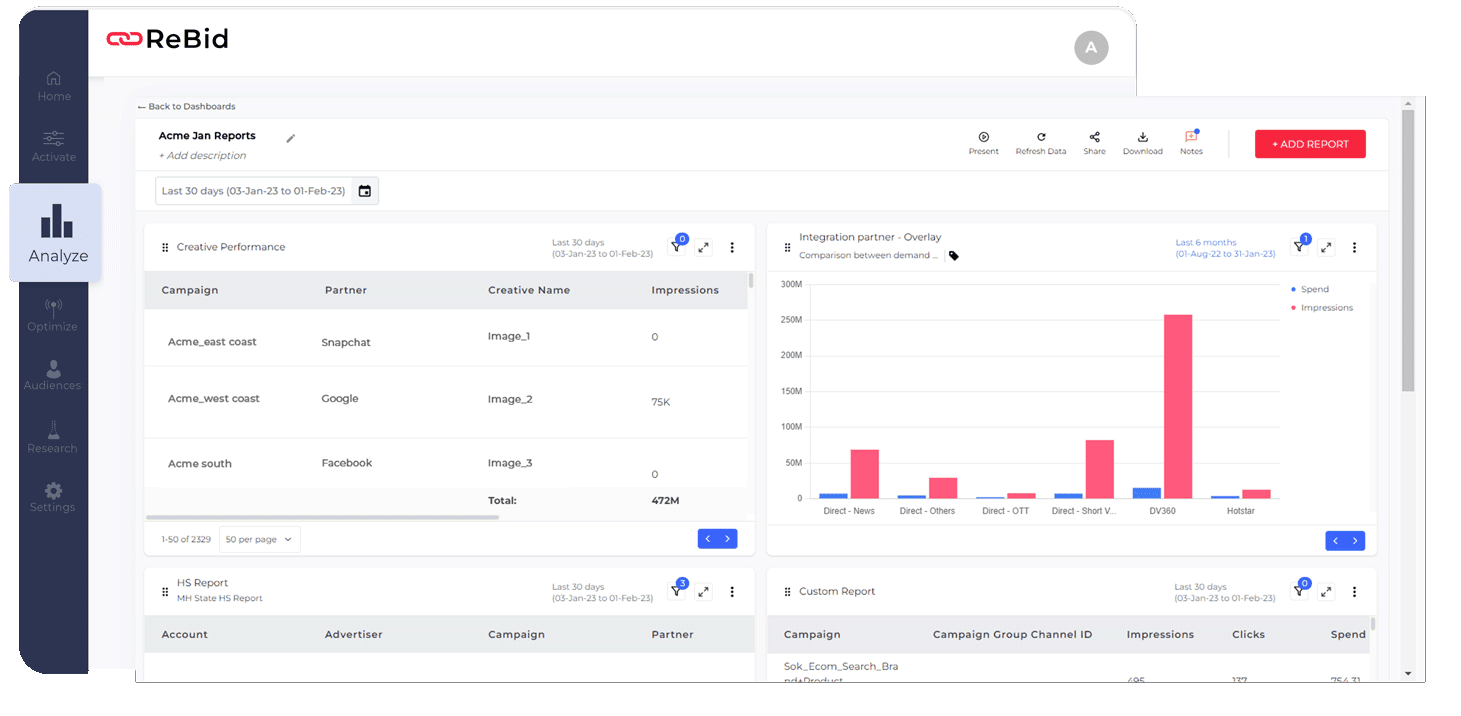Go to previous page in Overlay chart
This screenshot has height=716, width=1461.
[x=1335, y=541]
